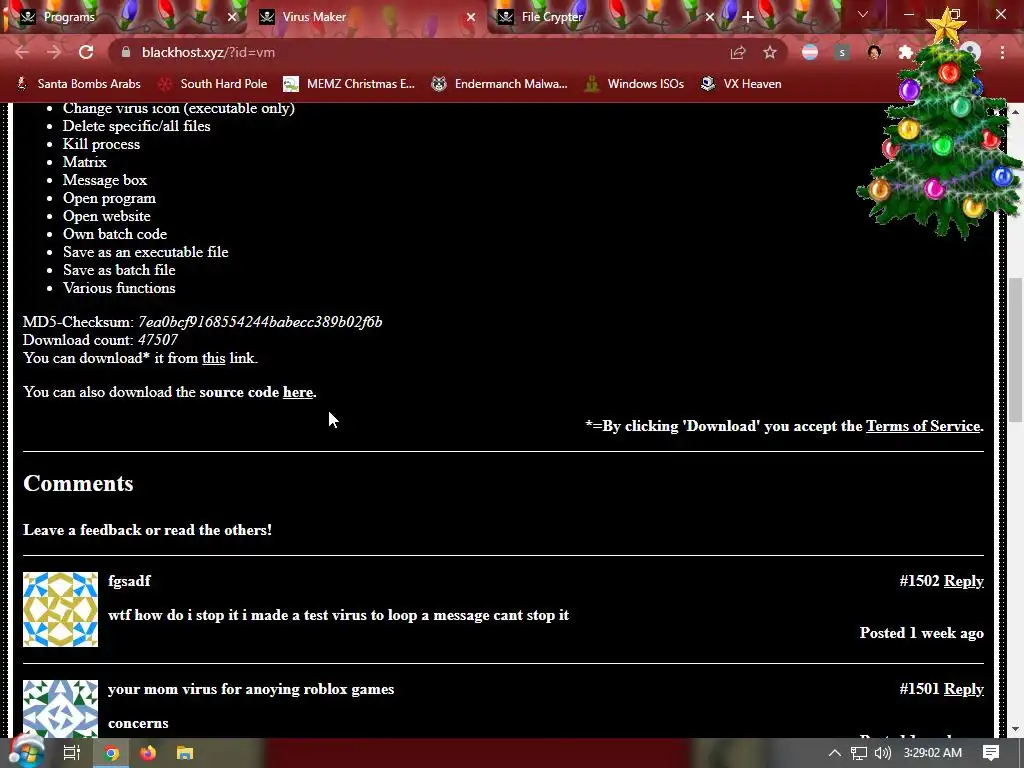
Task: Open the Windows Start menu
Action: click(26, 752)
